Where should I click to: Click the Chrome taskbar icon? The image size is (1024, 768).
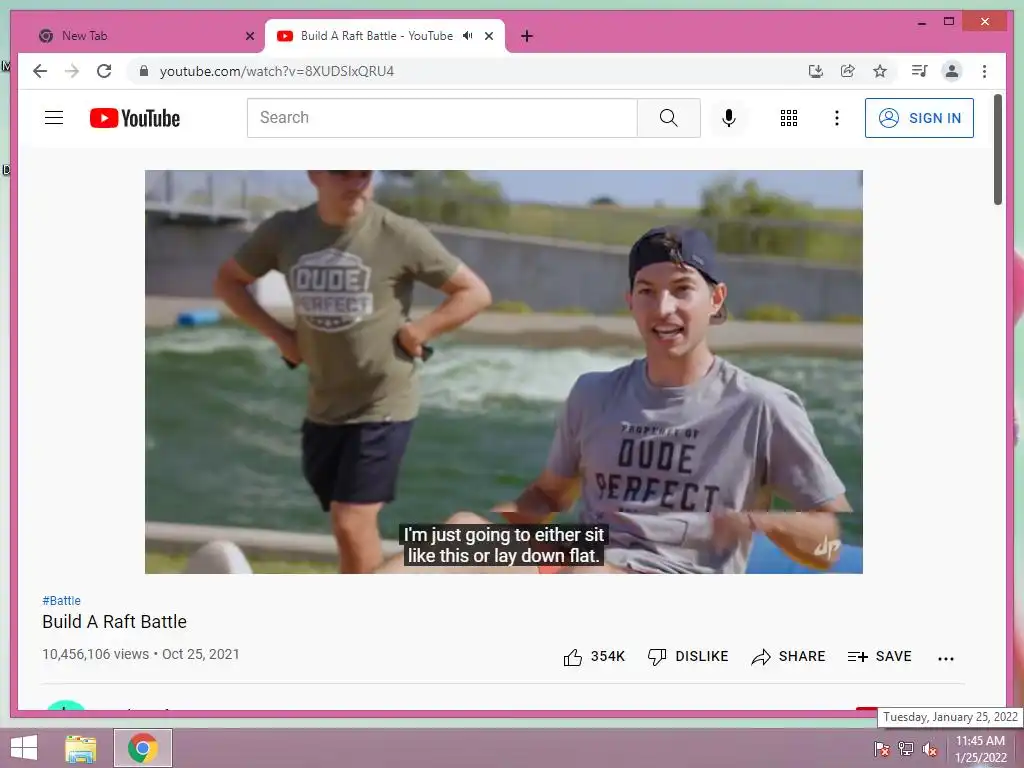point(143,748)
